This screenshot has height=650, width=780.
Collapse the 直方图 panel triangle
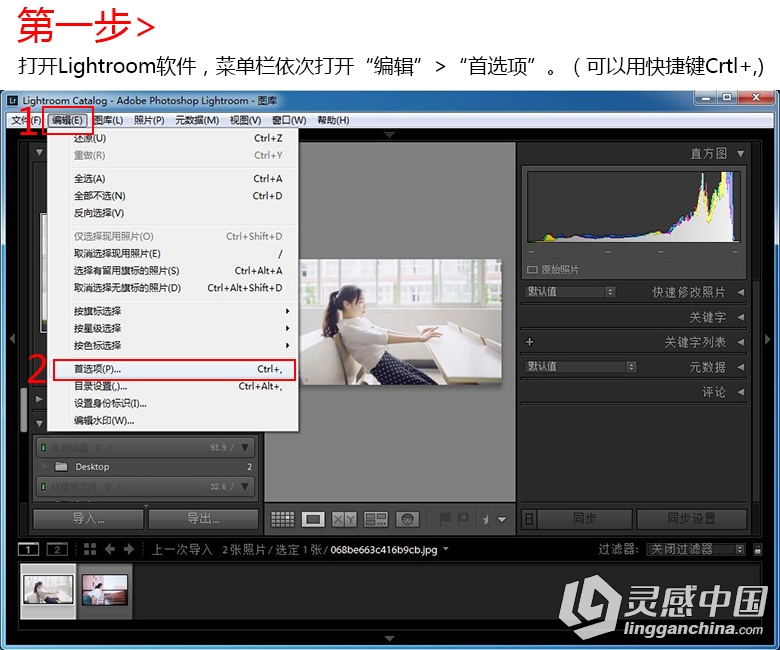[741, 154]
